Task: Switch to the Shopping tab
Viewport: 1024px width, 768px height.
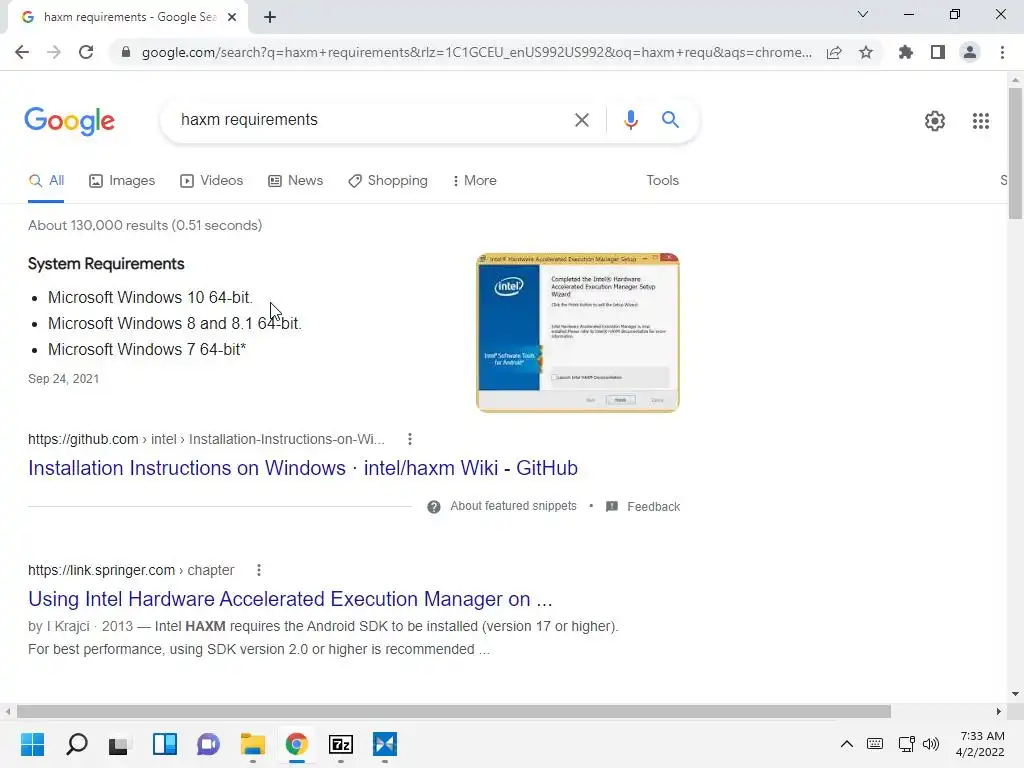Action: coord(388,181)
